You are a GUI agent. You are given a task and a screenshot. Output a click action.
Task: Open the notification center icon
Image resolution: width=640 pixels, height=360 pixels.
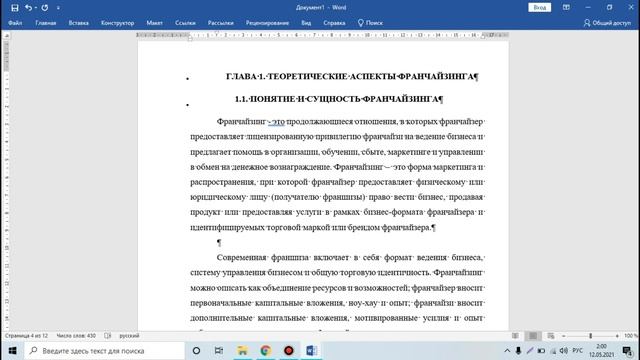pos(627,351)
